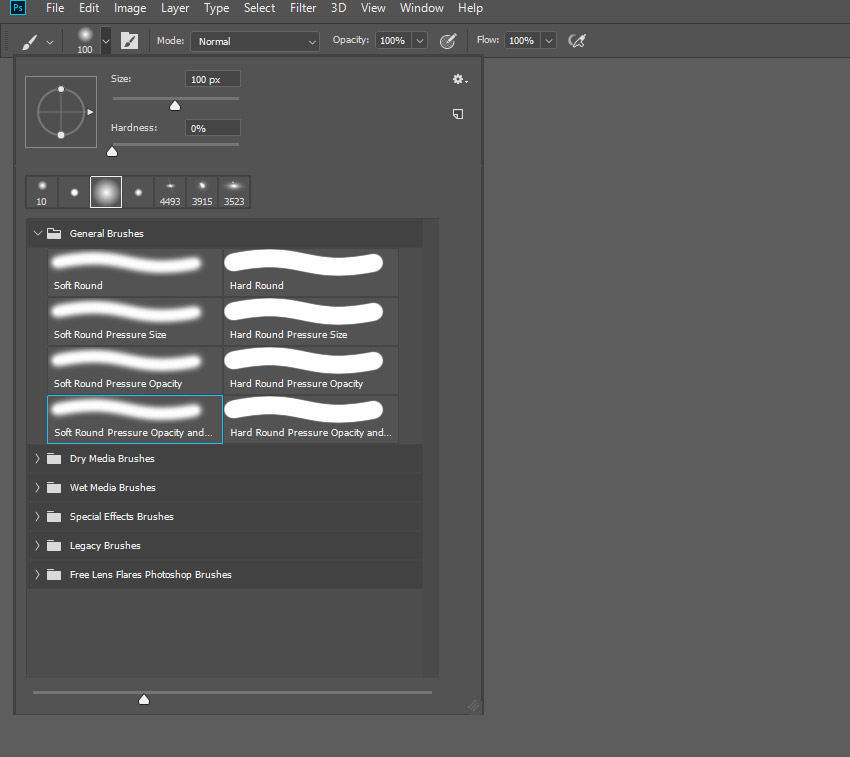Select recent brush labeled 3915
850x757 pixels.
tap(202, 192)
